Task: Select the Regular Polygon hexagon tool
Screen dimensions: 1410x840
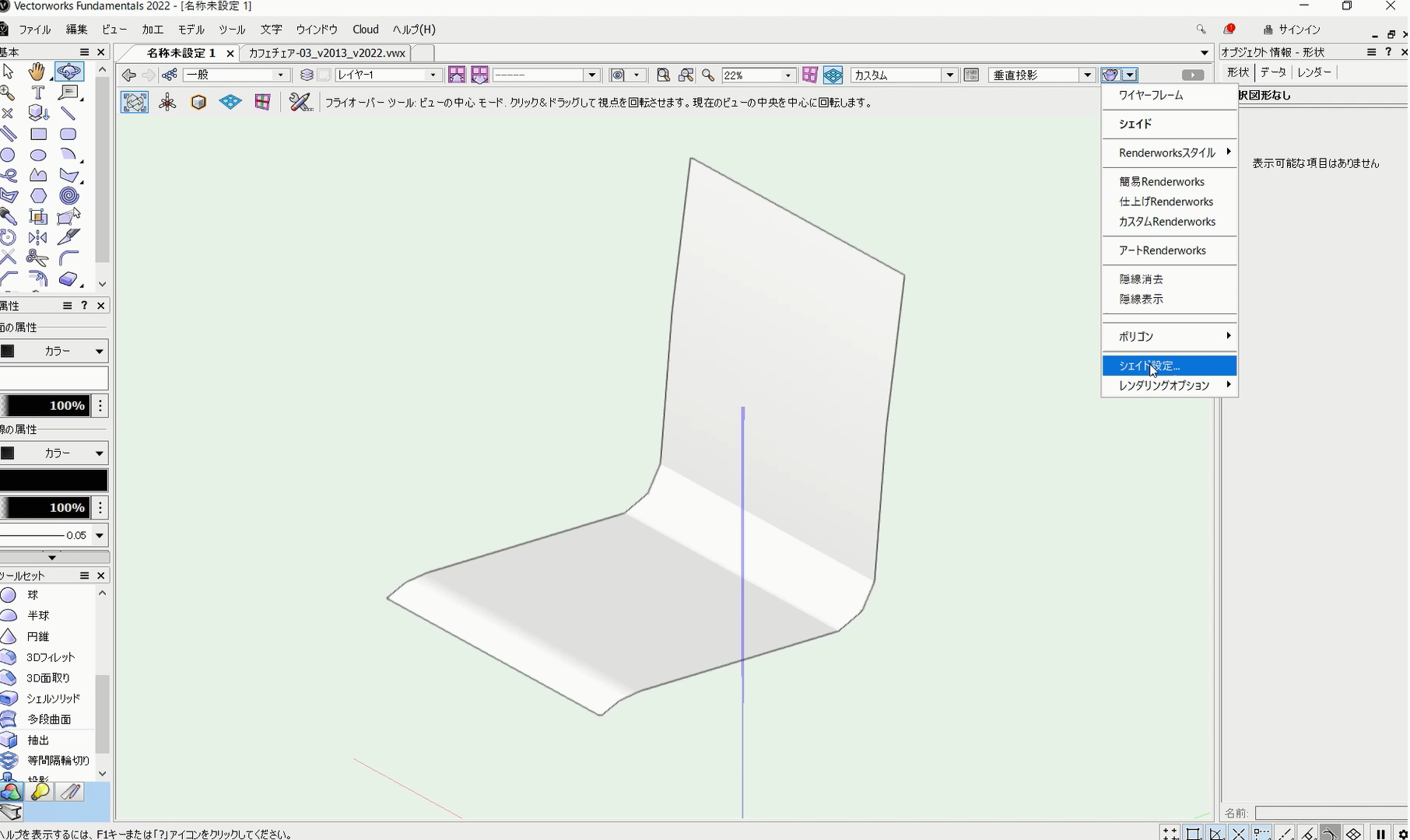Action: pyautogui.click(x=38, y=196)
